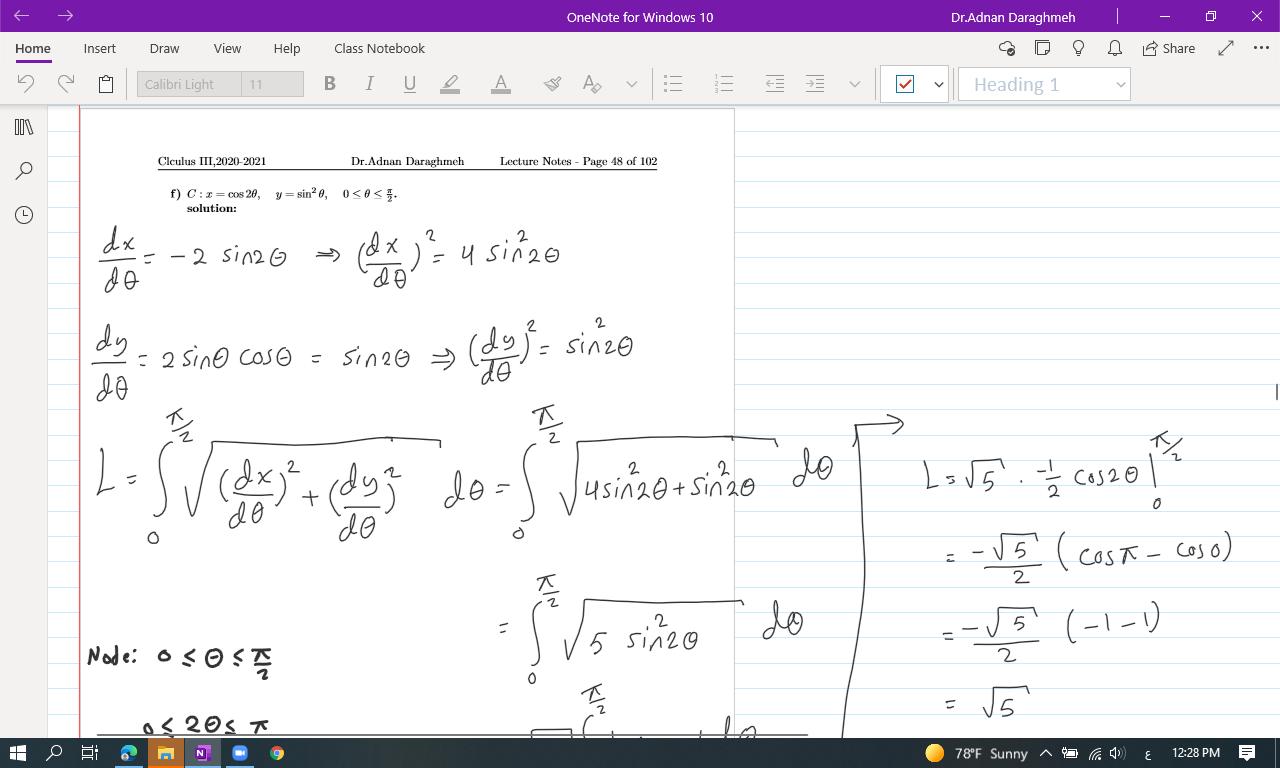Open the font name Calibri Light box

(189, 84)
